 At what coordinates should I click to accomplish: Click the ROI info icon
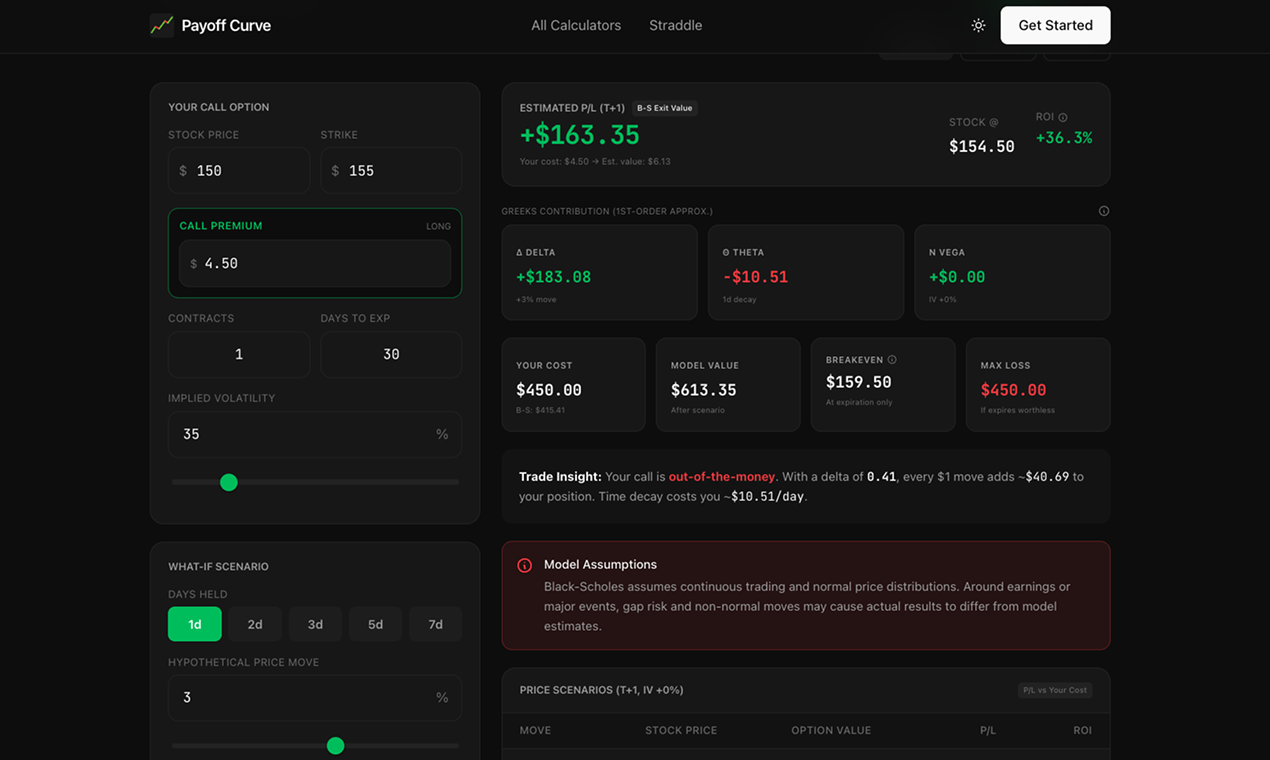pos(1063,116)
